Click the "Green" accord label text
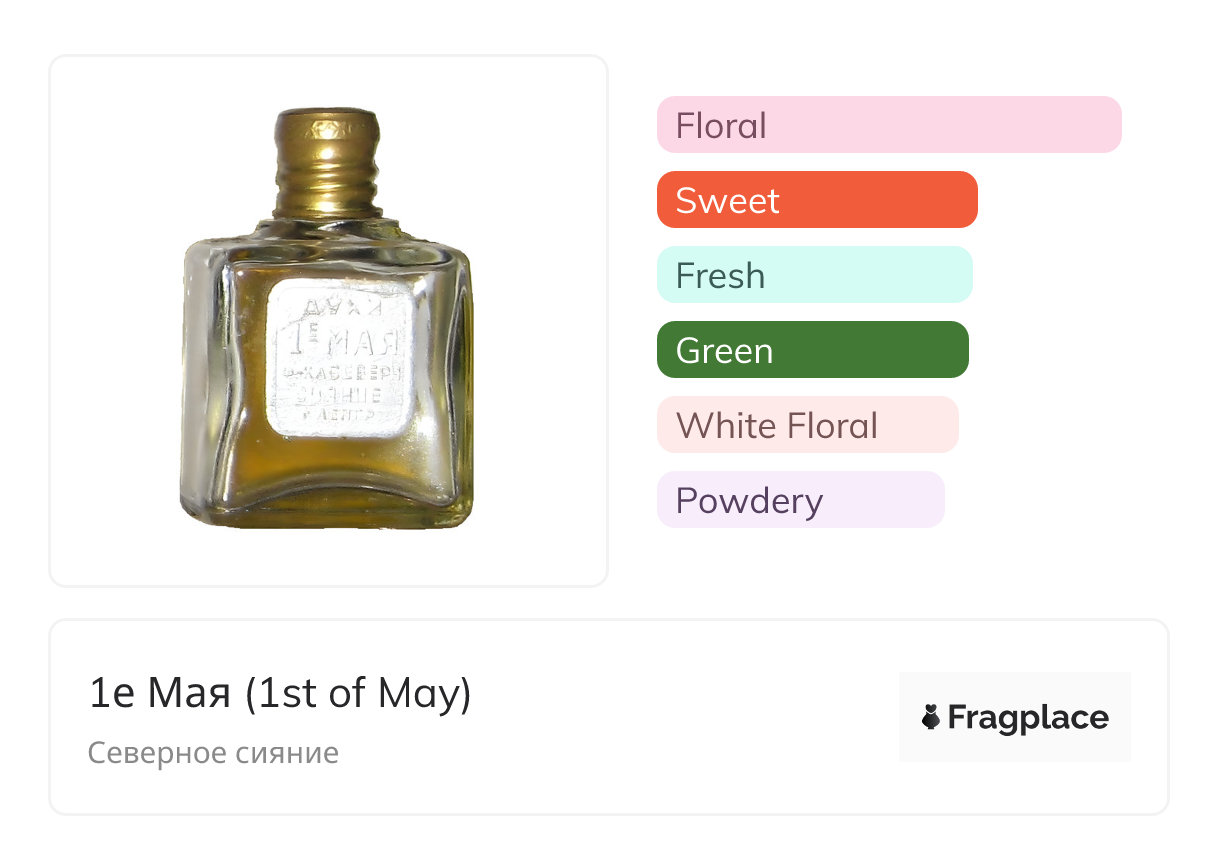Image resolution: width=1218 pixels, height=864 pixels. click(724, 351)
